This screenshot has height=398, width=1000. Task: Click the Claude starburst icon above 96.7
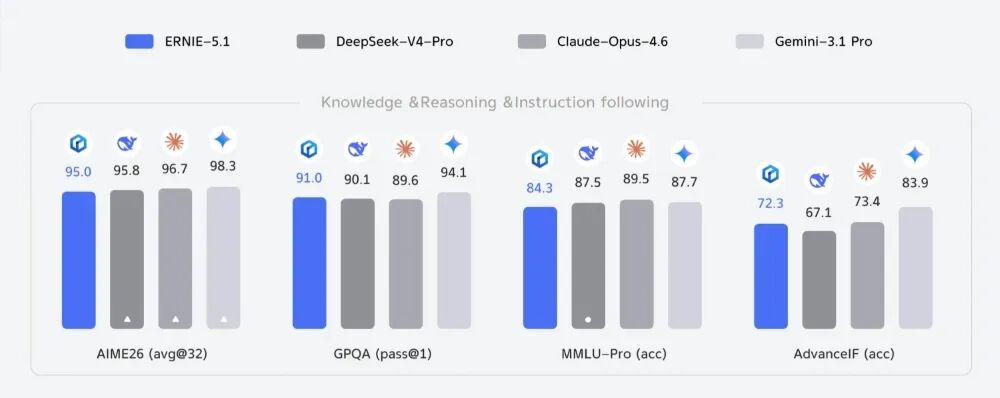(174, 142)
